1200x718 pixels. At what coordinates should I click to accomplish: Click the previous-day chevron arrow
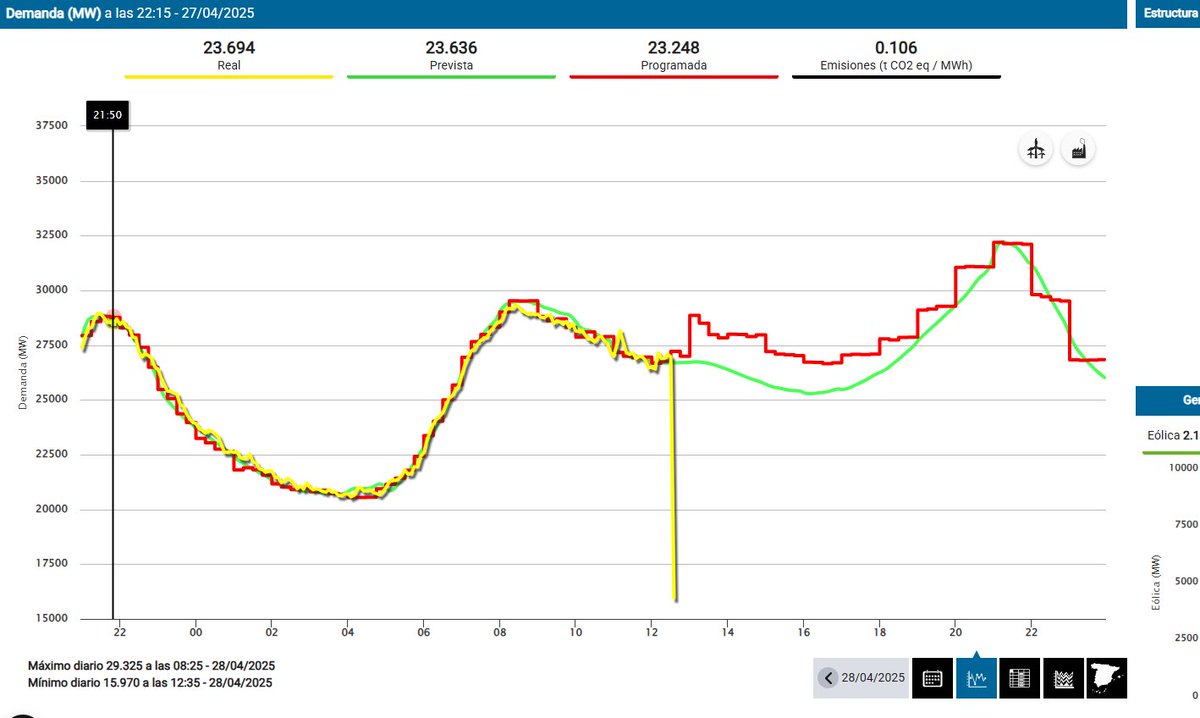coord(828,678)
